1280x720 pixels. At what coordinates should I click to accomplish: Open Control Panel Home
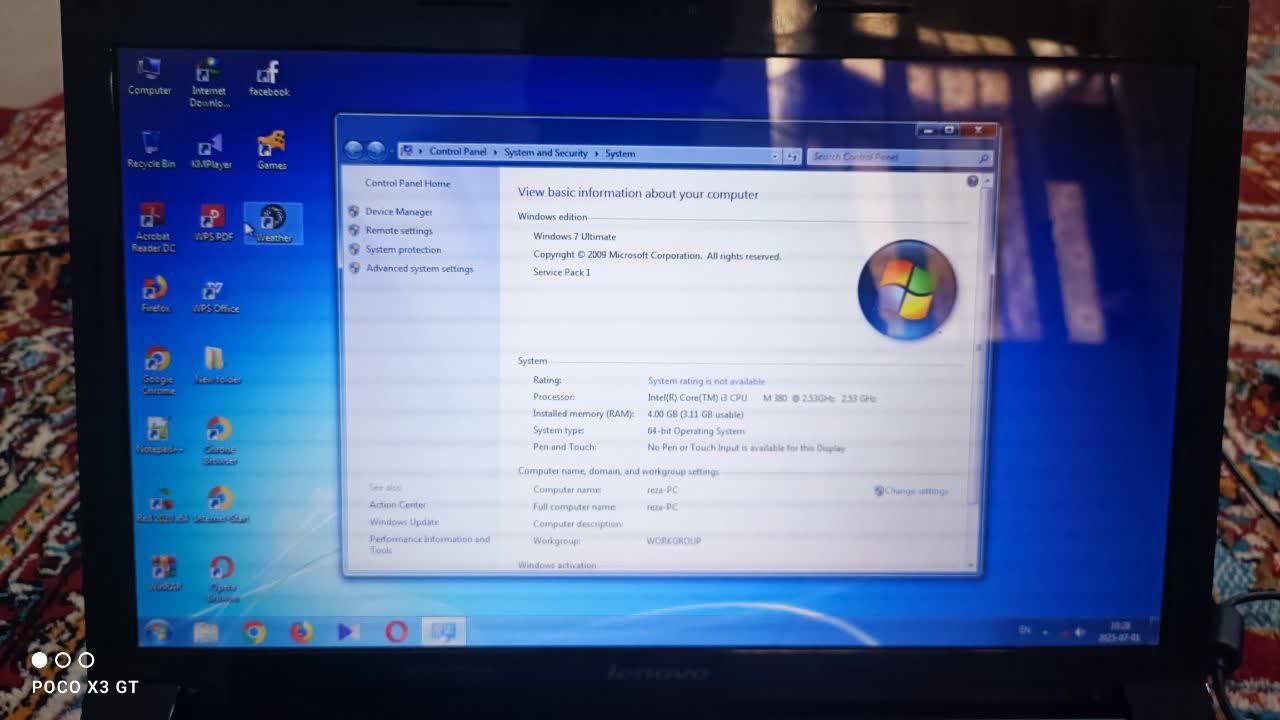(x=408, y=183)
